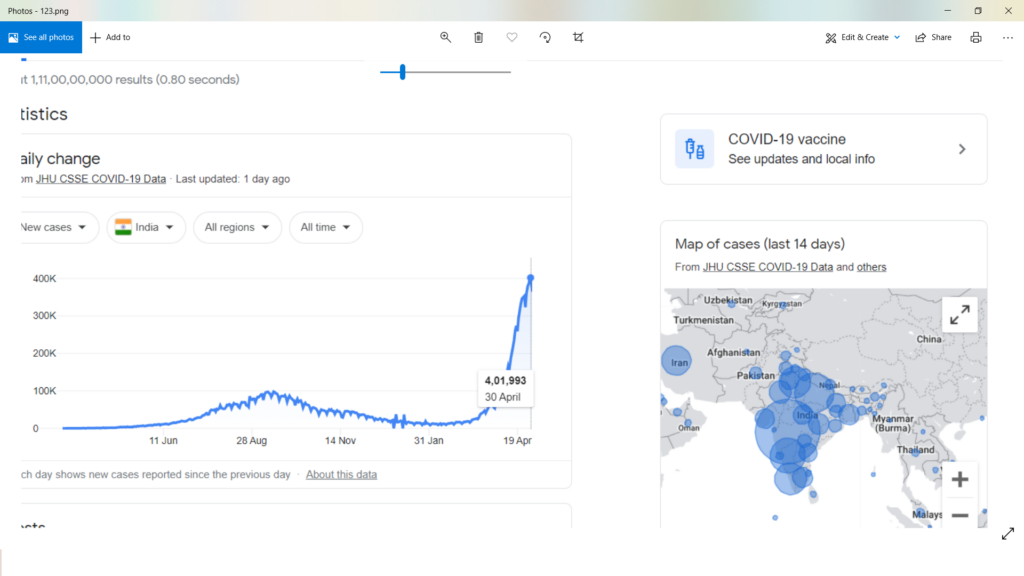
Task: Click the 19 Apr axis label
Action: pos(517,441)
